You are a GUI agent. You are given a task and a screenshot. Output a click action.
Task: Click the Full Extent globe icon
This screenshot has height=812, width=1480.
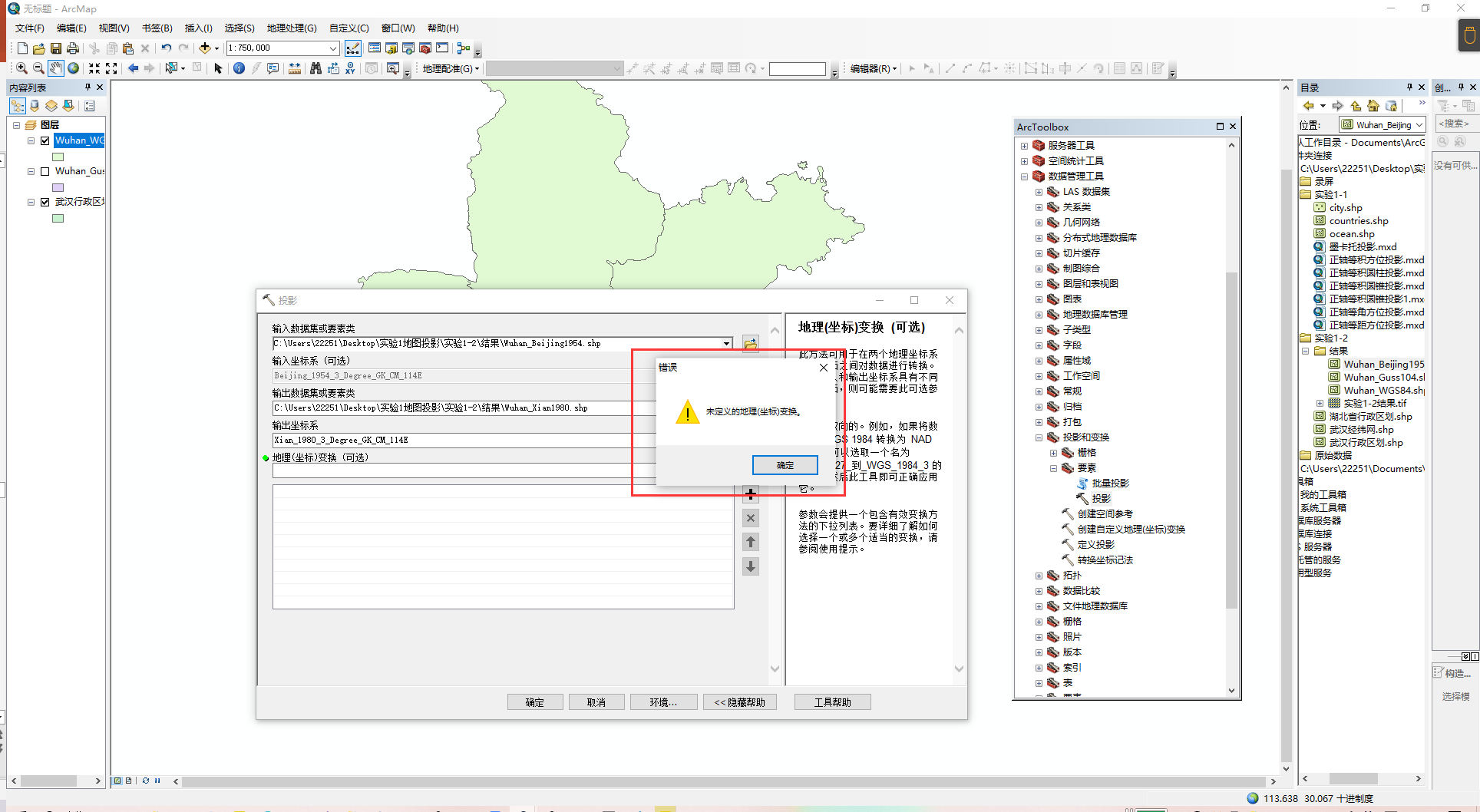point(74,68)
